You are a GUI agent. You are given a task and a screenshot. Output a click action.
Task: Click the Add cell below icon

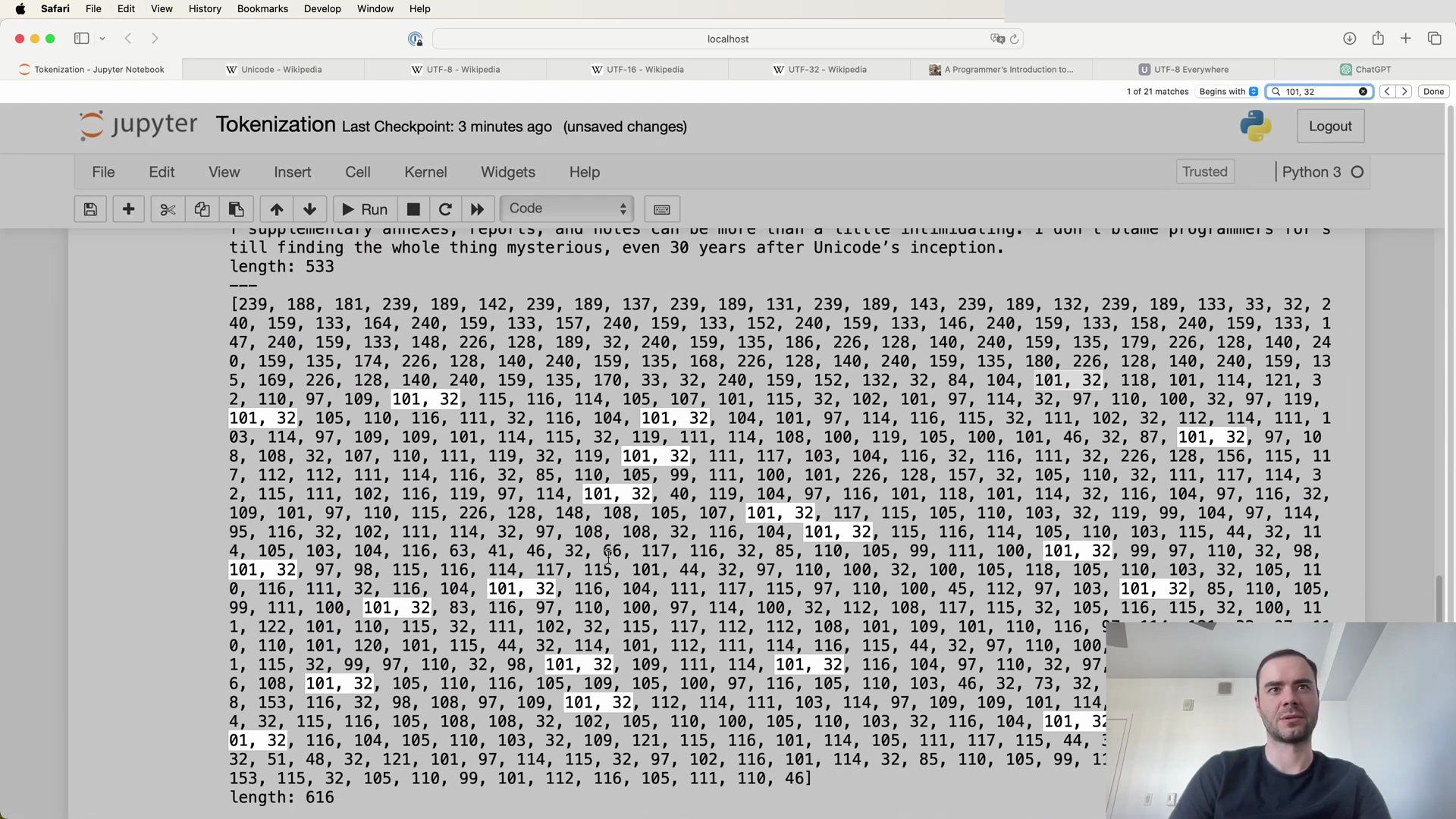pyautogui.click(x=127, y=209)
